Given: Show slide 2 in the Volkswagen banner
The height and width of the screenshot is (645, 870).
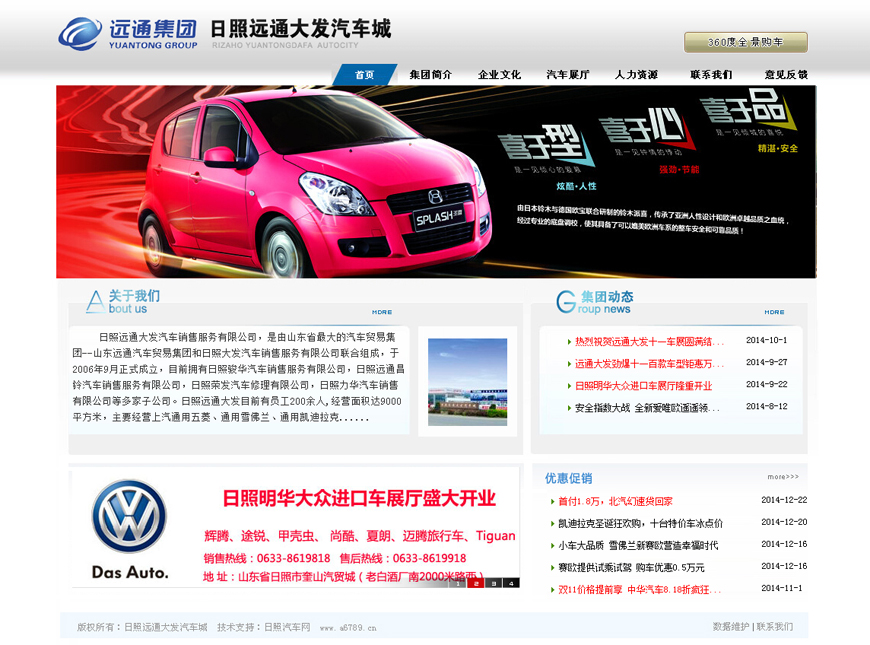Looking at the screenshot, I should (x=476, y=583).
